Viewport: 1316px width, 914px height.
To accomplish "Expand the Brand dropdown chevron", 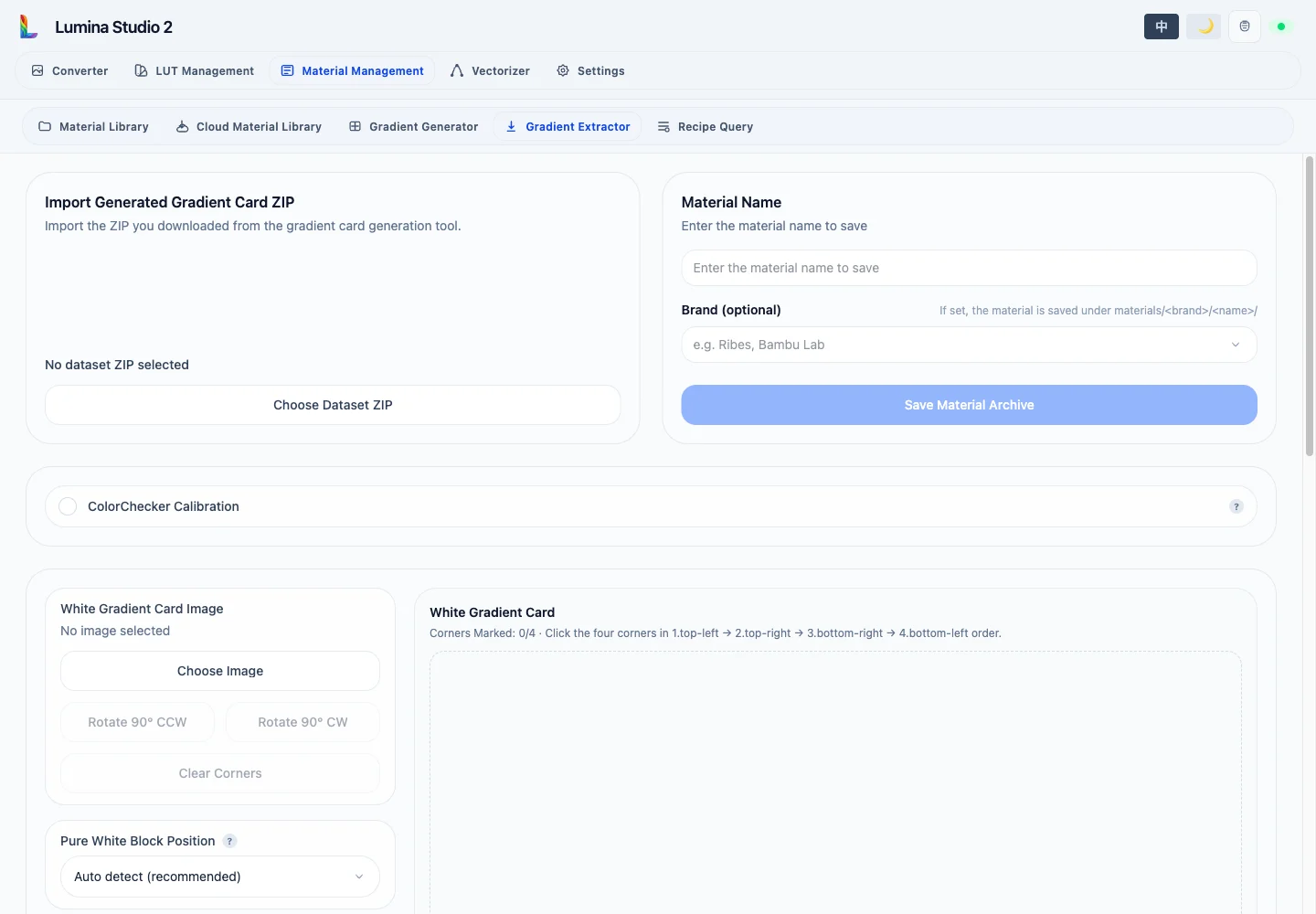I will click(x=1236, y=345).
